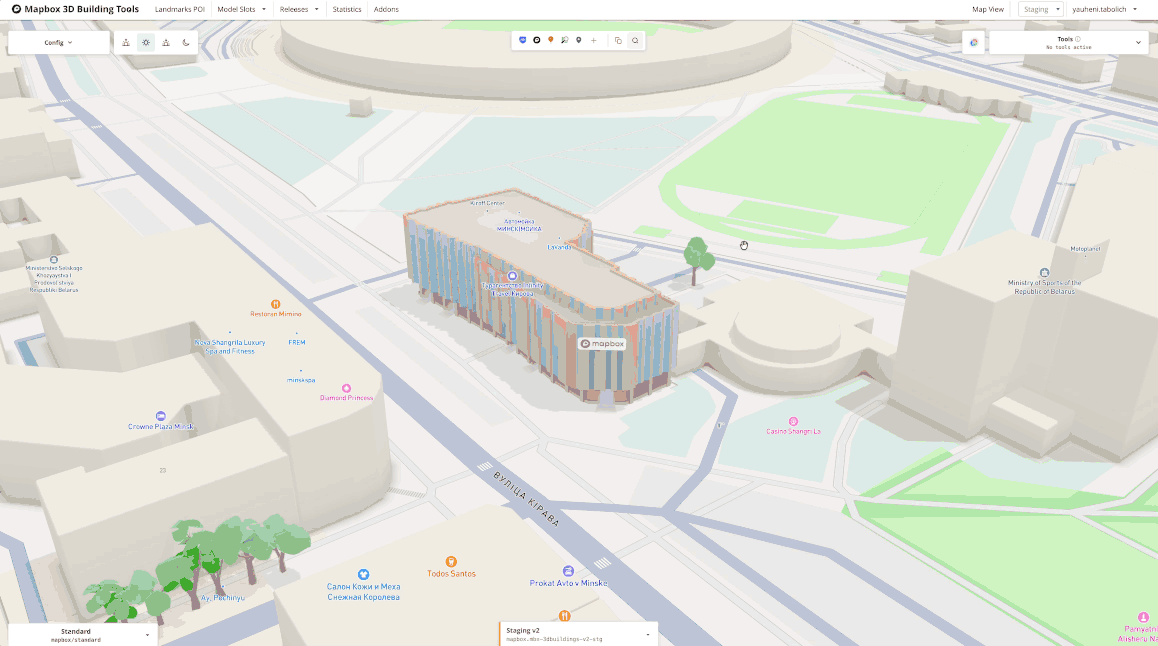Switch to Map View
This screenshot has width=1158, height=646.
[x=987, y=10]
